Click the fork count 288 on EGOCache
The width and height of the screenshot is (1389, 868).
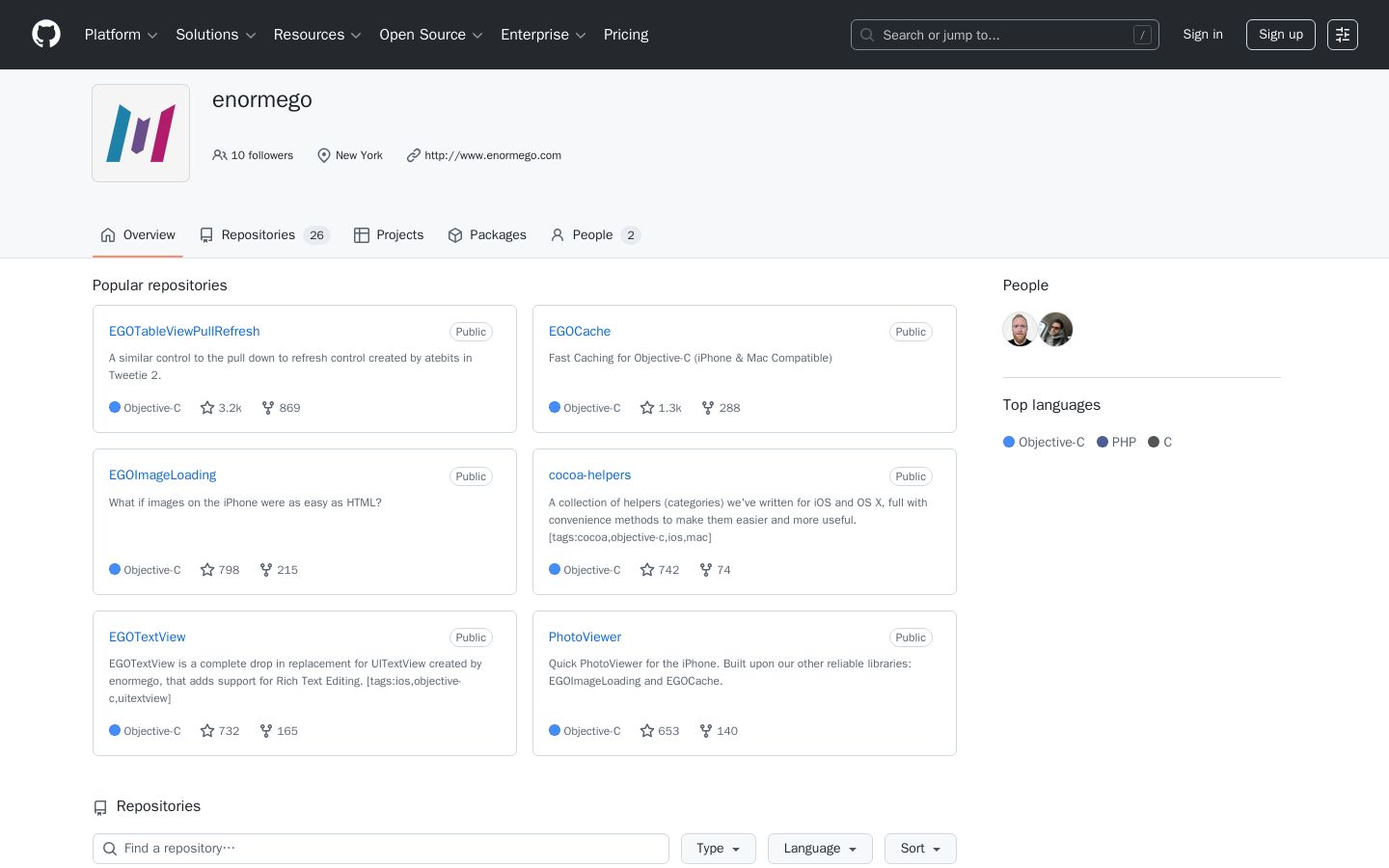[x=721, y=408]
